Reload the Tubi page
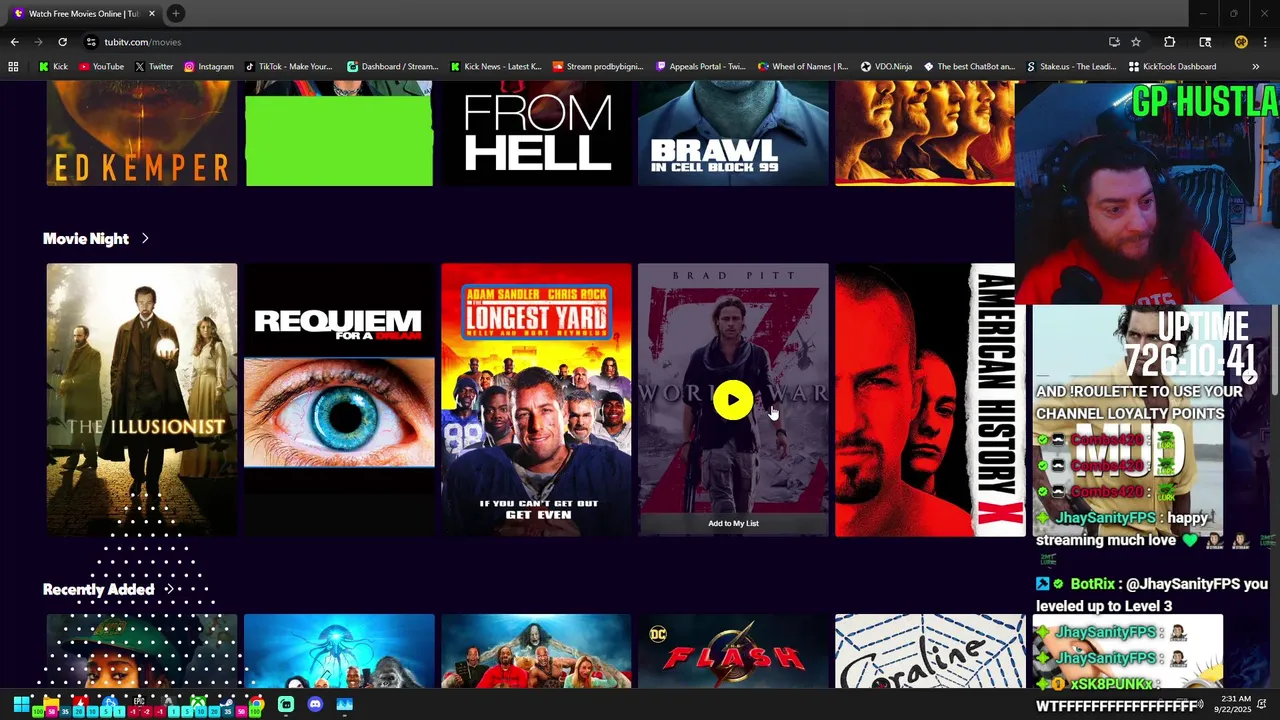 point(62,42)
